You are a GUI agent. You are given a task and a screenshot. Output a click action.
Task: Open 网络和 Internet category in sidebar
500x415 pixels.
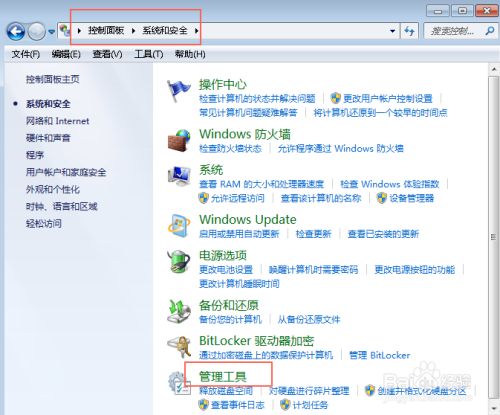(58, 121)
